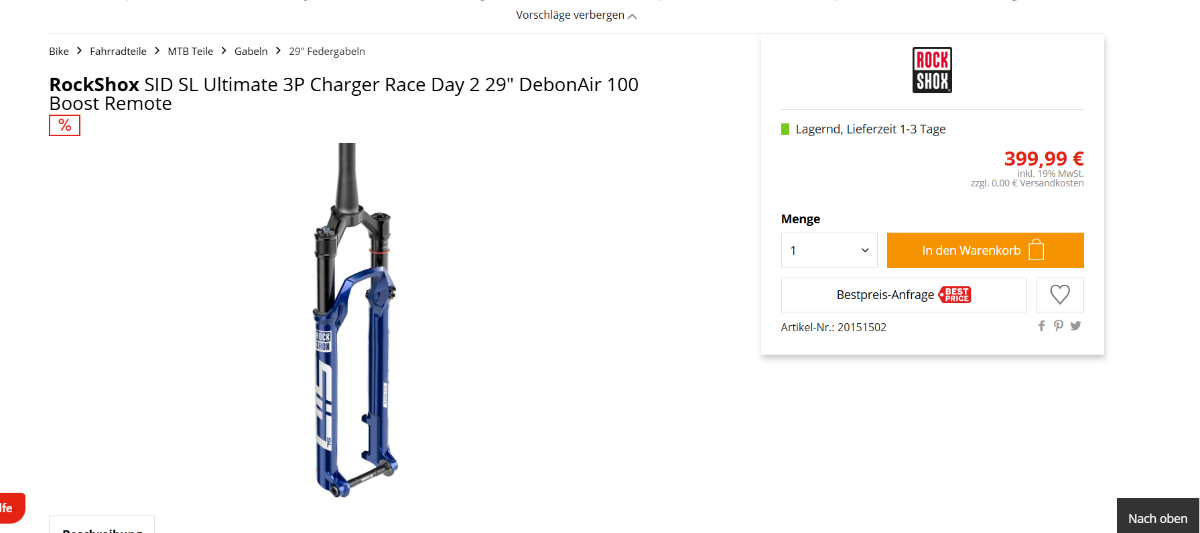
Task: Click In den Warenkorb button
Action: pyautogui.click(x=985, y=250)
